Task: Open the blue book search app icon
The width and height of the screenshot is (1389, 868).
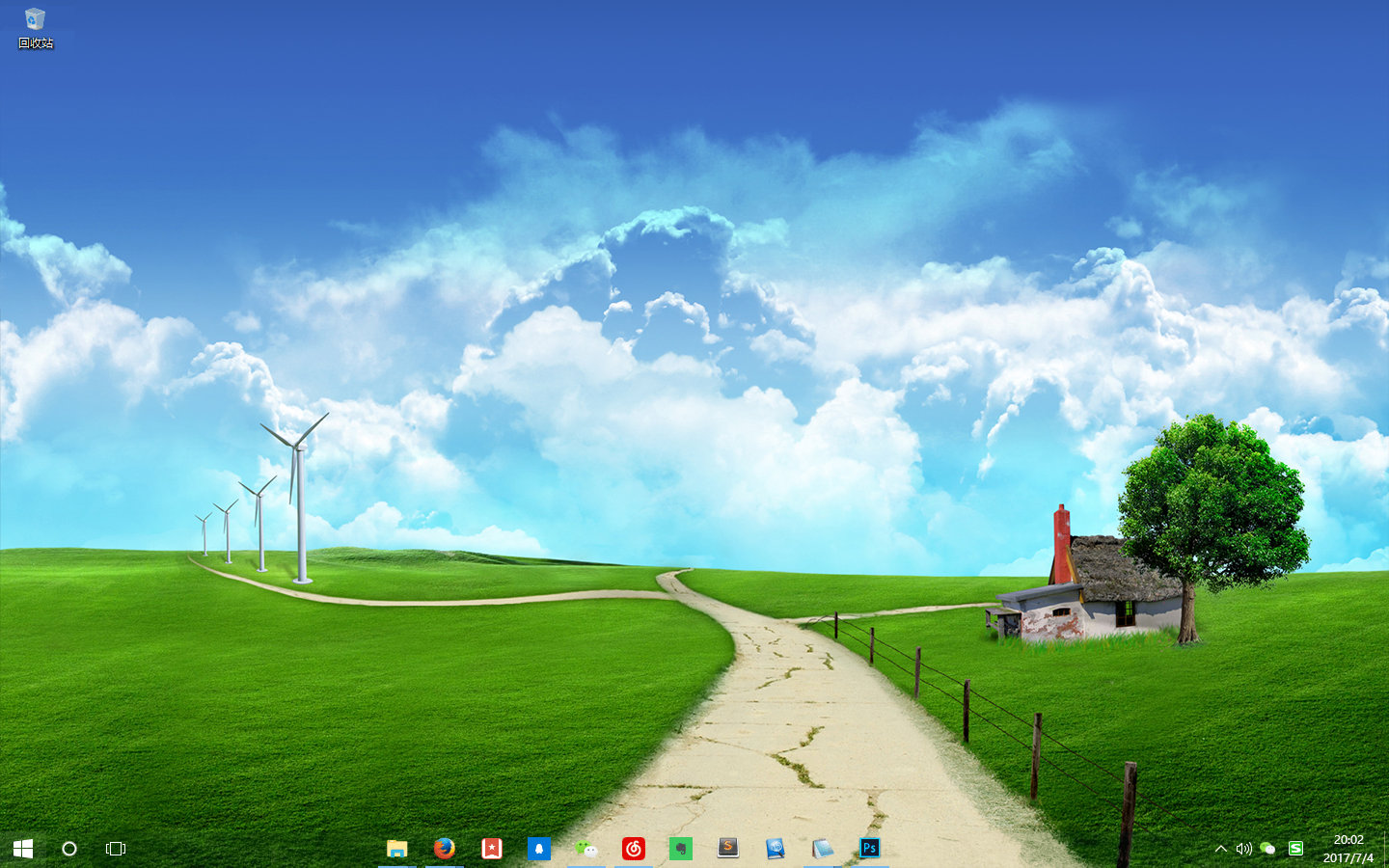Action: pyautogui.click(x=776, y=849)
